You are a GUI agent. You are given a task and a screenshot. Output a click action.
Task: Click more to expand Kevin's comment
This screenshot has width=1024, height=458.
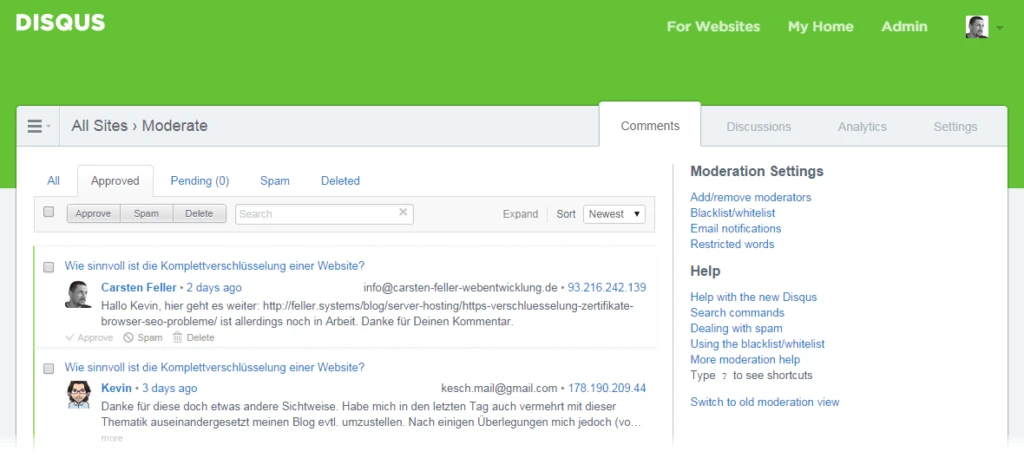(112, 438)
